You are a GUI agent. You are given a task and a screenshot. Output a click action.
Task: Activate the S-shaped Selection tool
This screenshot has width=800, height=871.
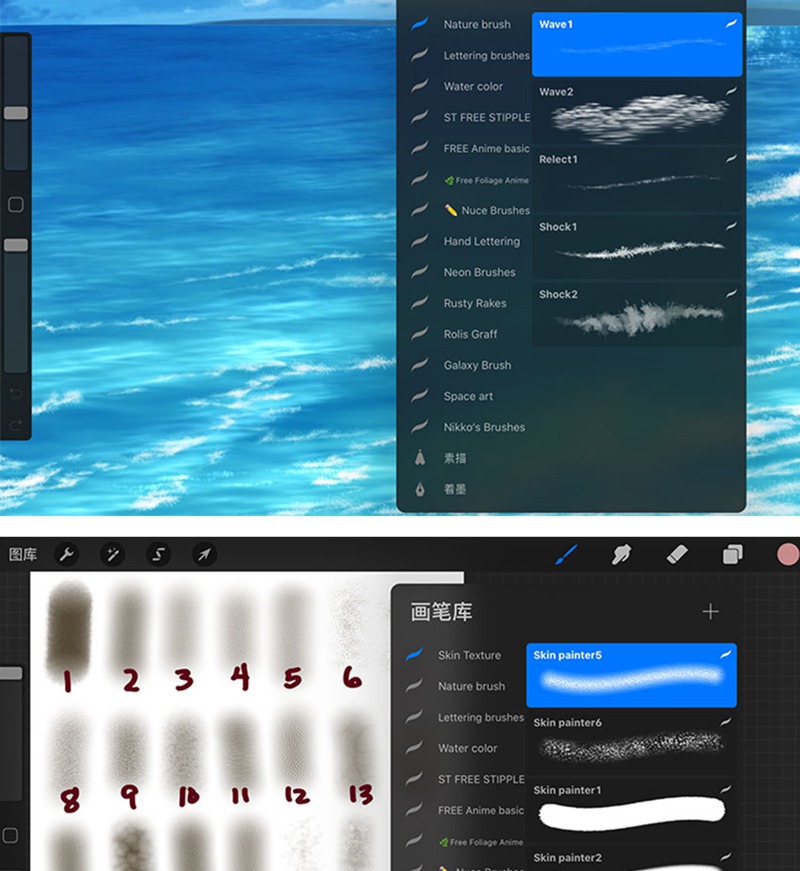click(x=158, y=554)
